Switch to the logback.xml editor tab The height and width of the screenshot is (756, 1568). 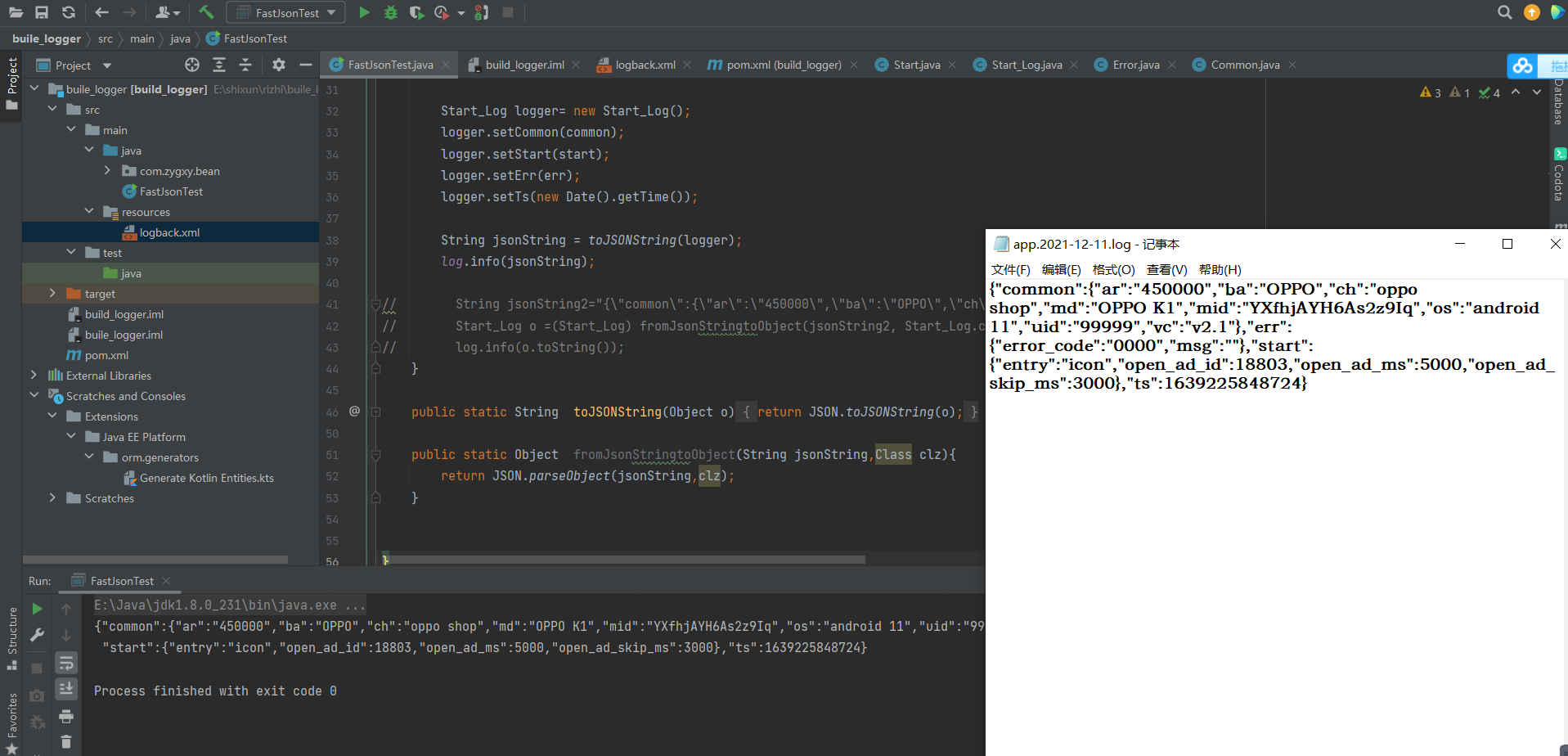tap(645, 65)
